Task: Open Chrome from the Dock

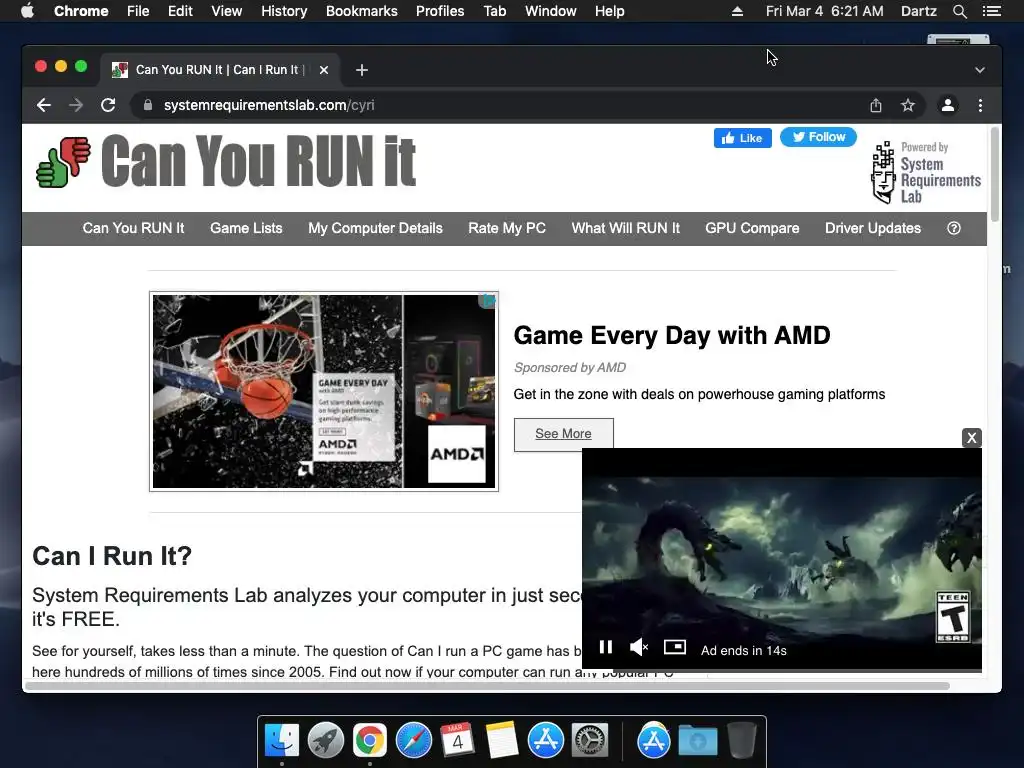Action: pos(370,741)
